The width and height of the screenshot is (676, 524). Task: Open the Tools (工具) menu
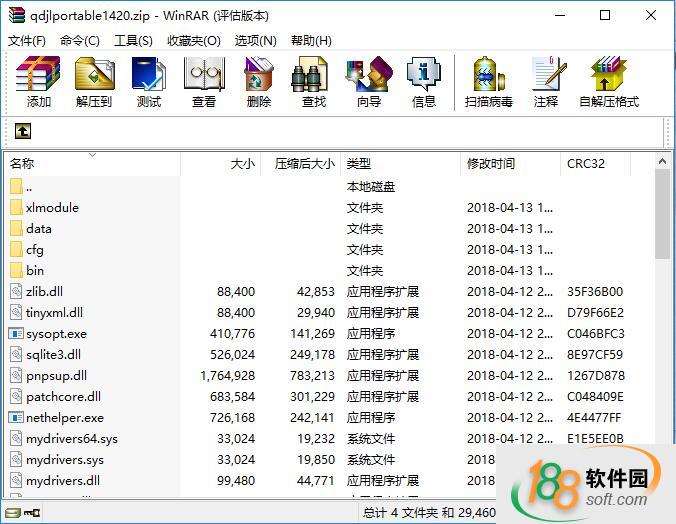click(x=133, y=41)
